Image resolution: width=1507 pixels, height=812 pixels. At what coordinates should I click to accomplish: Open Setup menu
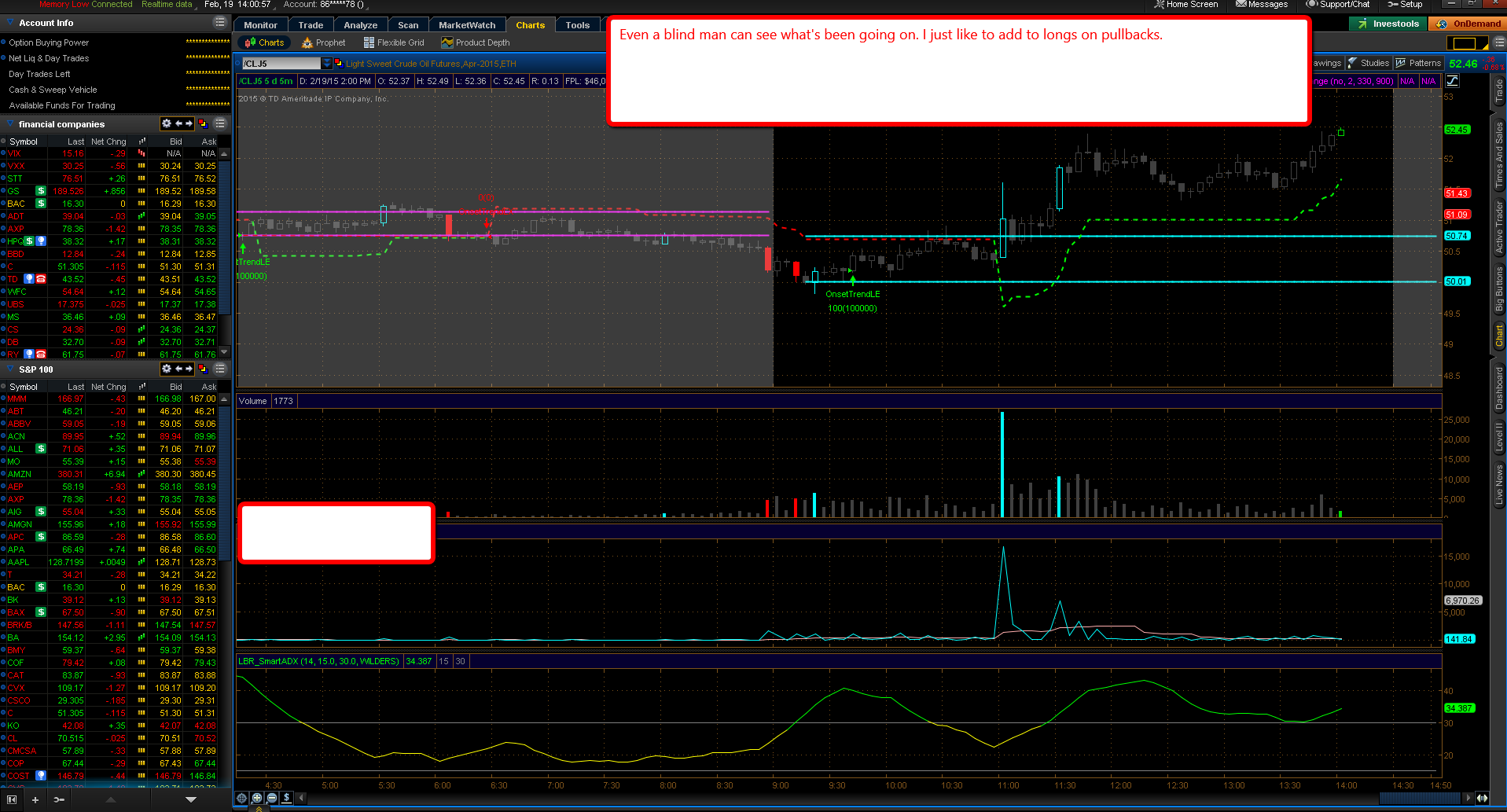(x=1405, y=5)
